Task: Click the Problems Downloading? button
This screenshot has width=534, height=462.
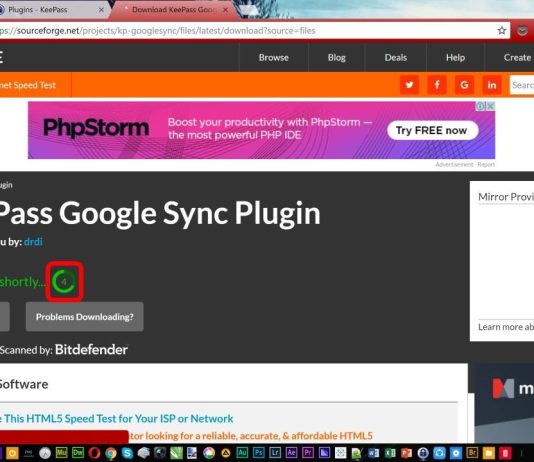Action: point(84,317)
